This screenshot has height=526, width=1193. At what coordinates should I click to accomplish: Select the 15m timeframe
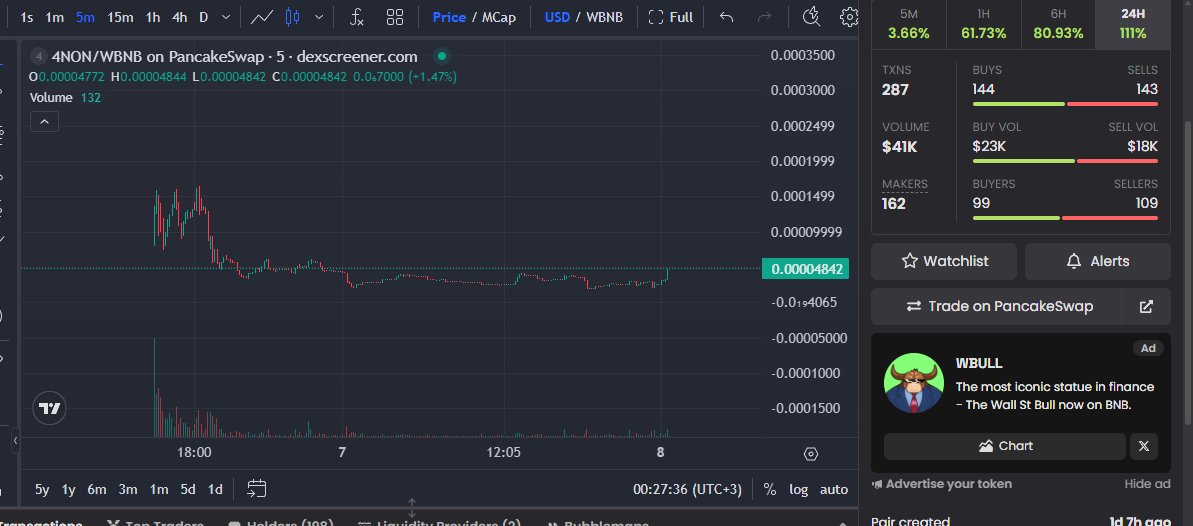(120, 17)
